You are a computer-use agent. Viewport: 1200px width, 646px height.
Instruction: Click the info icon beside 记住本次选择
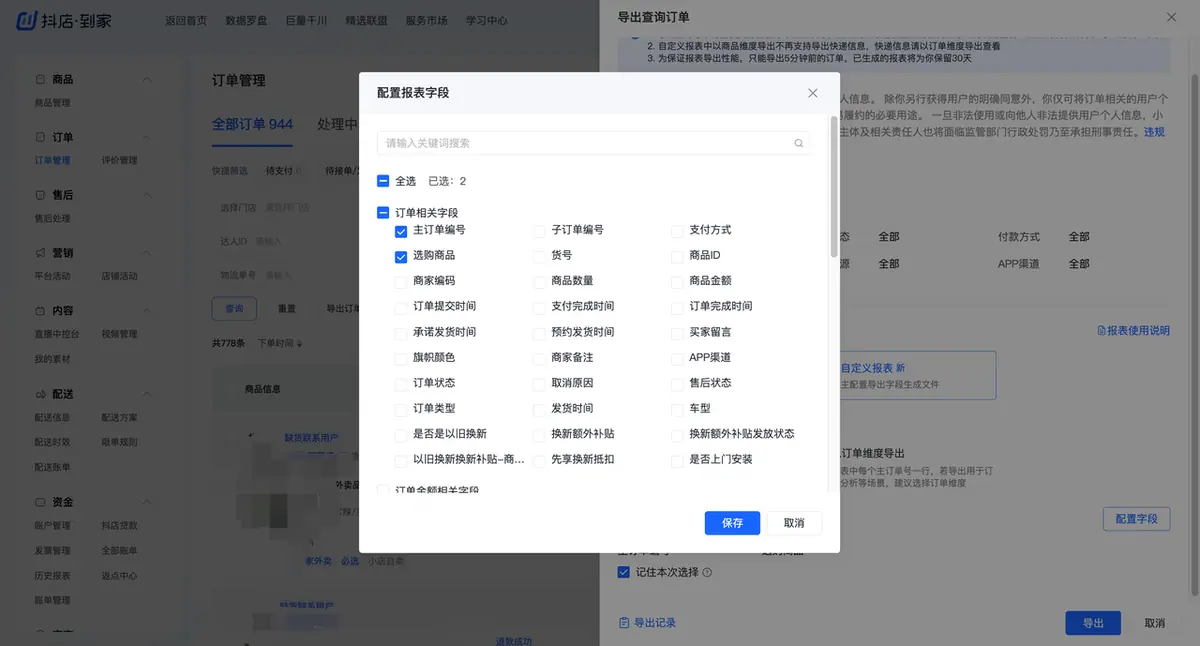pyautogui.click(x=707, y=573)
